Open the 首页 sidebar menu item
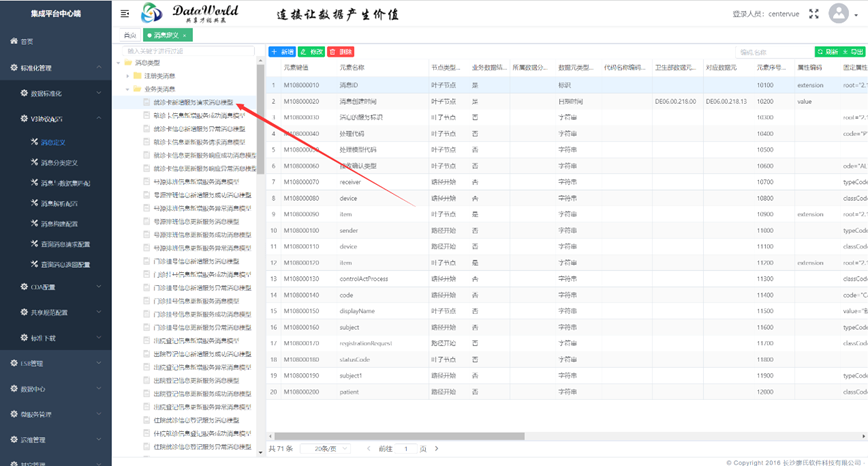Screen dimensions: 868x466 (55, 42)
